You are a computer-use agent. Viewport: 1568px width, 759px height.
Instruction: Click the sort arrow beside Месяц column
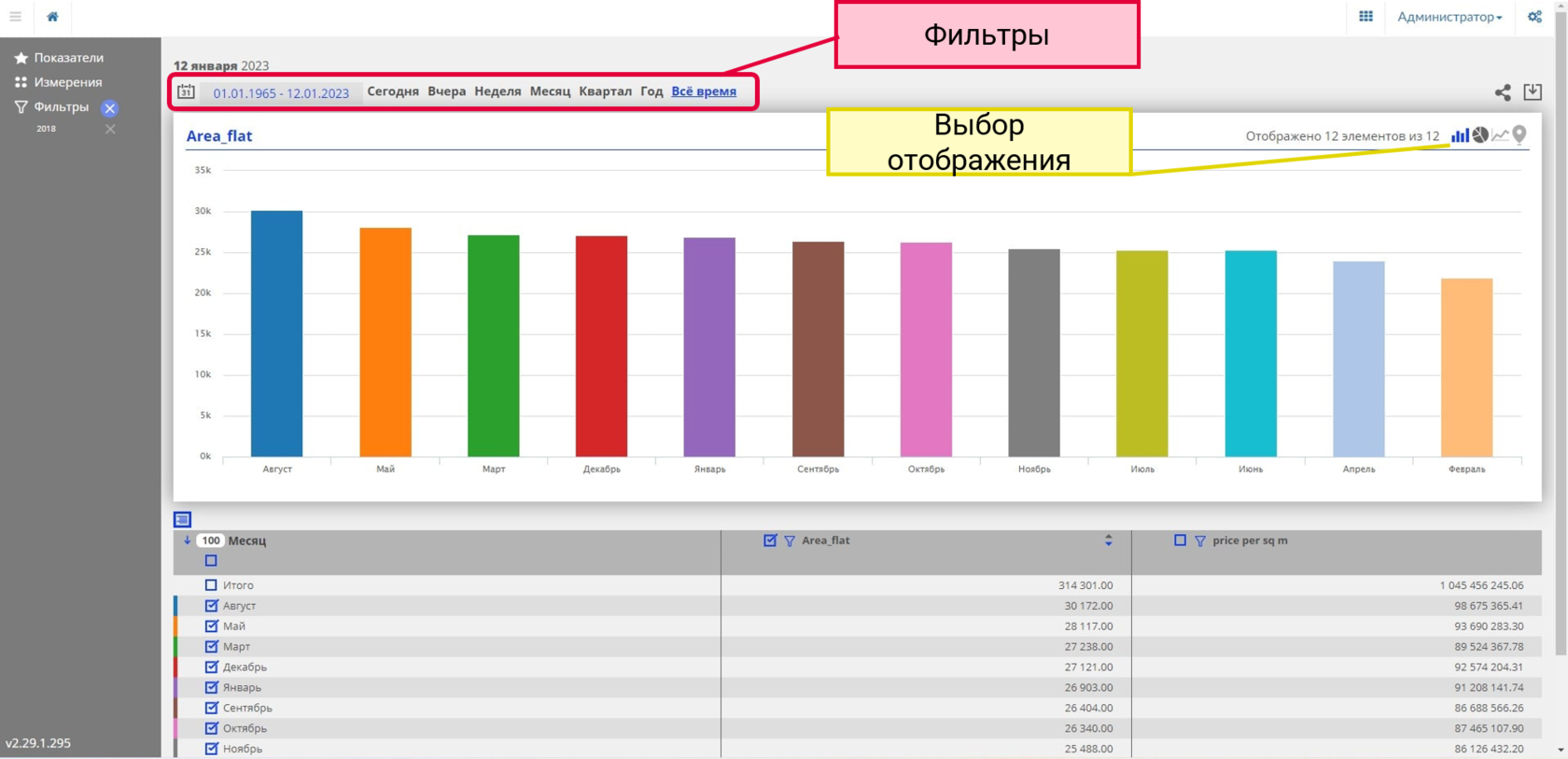click(x=187, y=540)
